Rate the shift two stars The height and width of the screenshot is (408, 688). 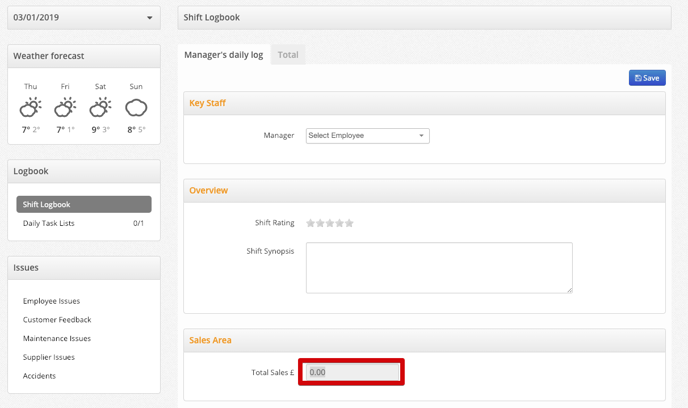(320, 223)
